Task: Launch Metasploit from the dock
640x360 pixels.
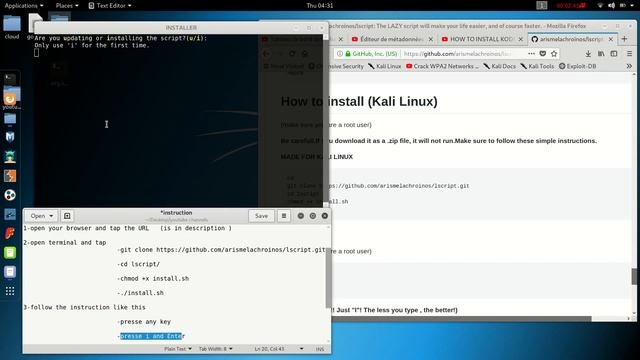Action: coord(10,137)
